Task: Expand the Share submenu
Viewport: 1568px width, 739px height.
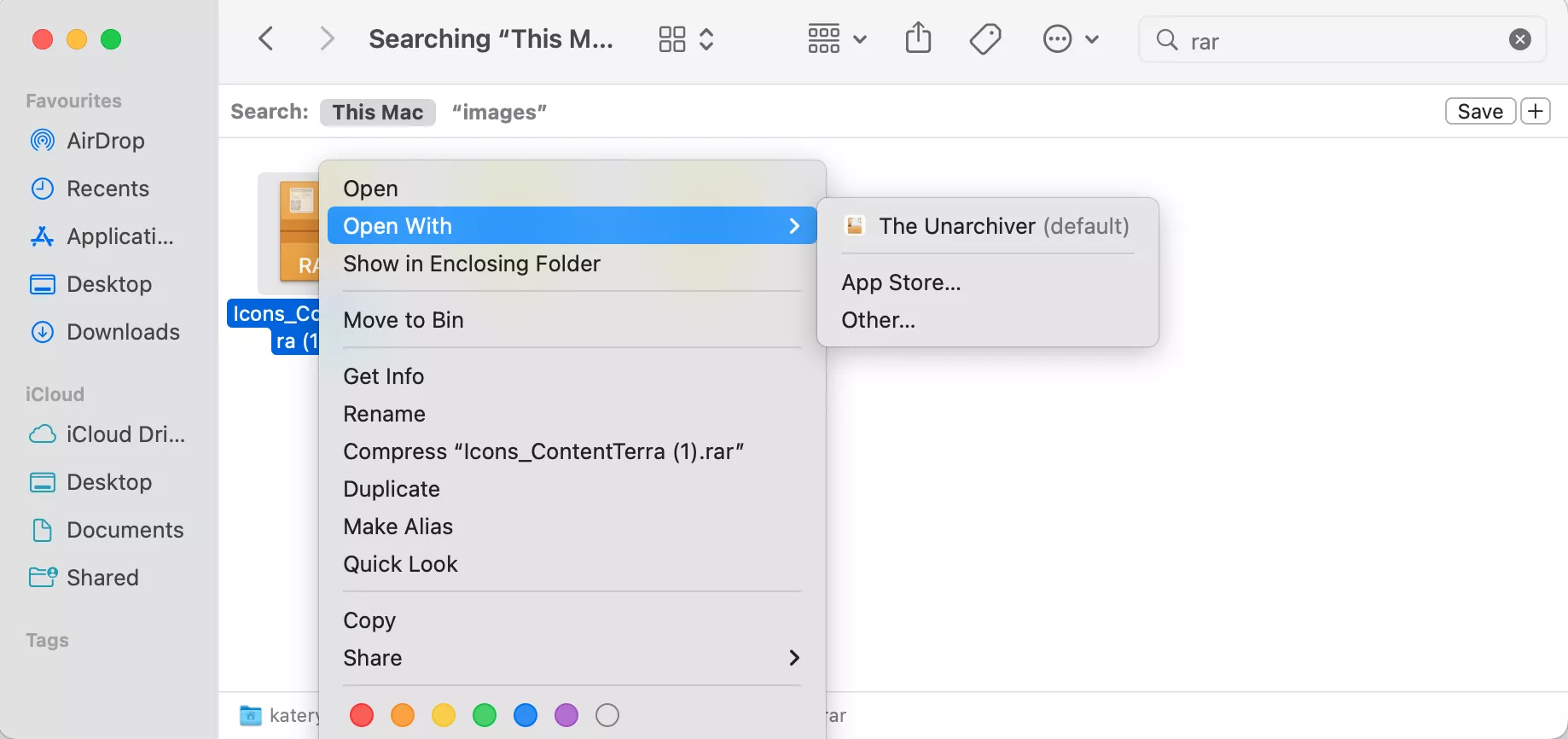Action: (x=572, y=657)
